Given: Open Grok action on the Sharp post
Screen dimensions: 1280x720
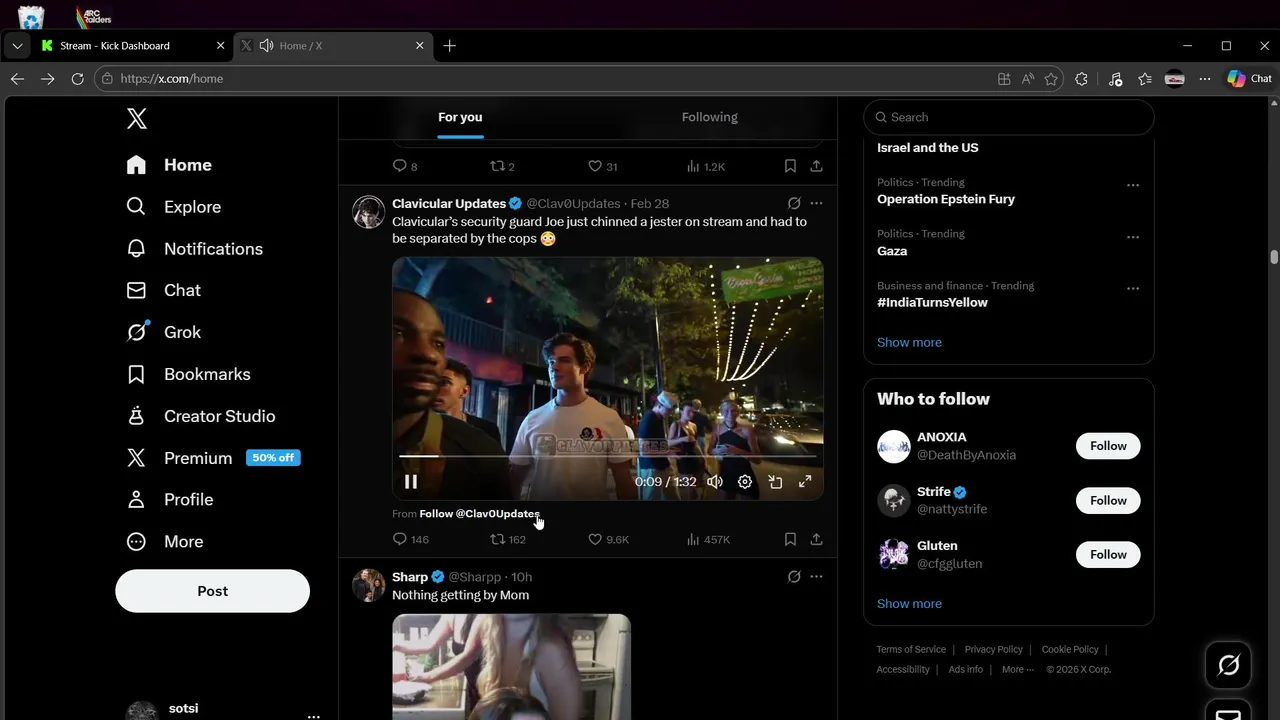Looking at the screenshot, I should tap(794, 577).
